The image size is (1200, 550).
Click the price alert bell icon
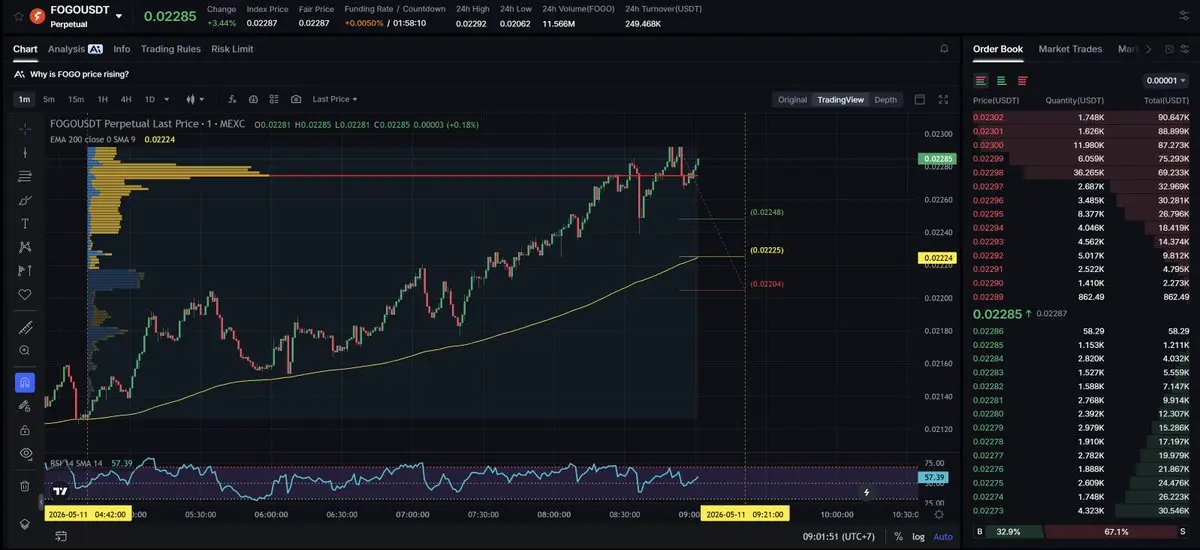(x=945, y=48)
